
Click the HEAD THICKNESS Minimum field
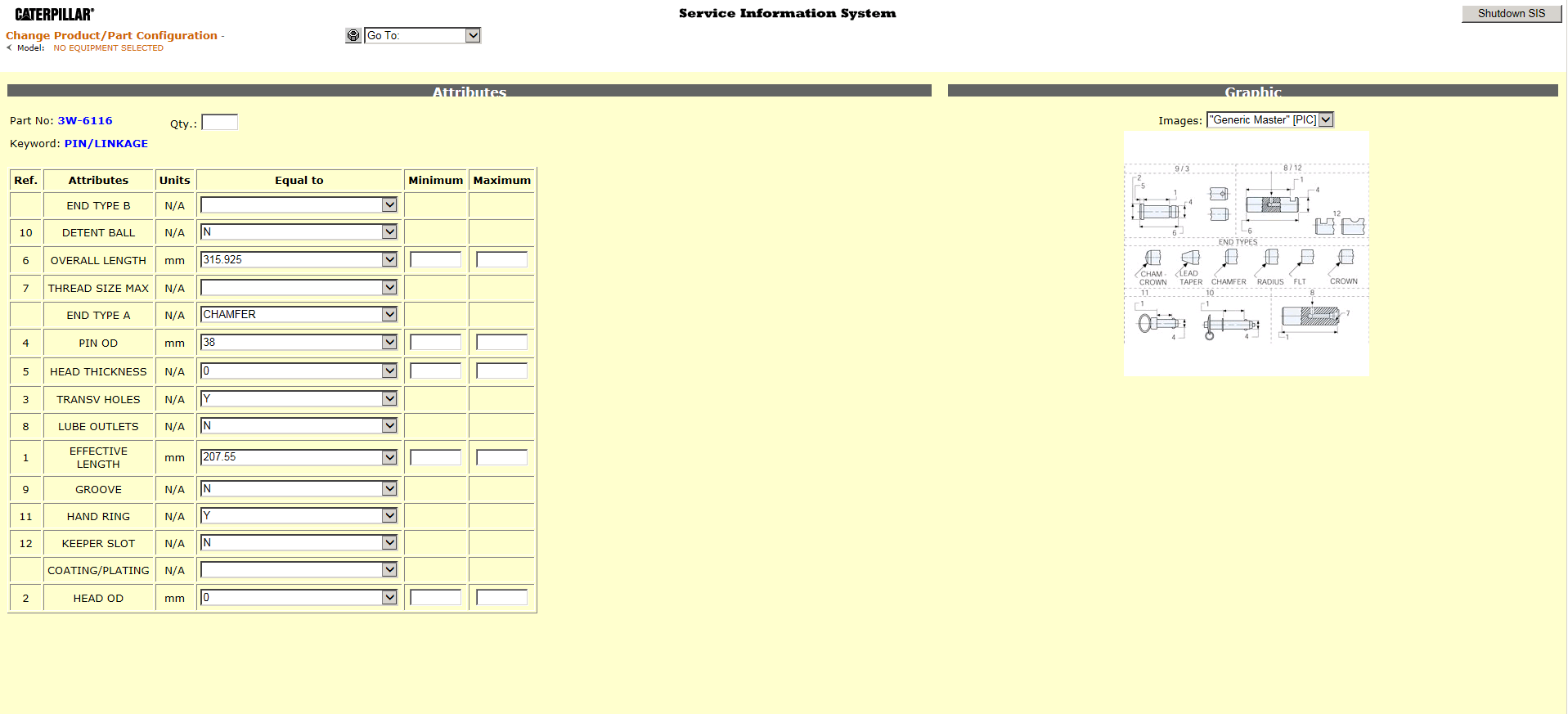[436, 370]
